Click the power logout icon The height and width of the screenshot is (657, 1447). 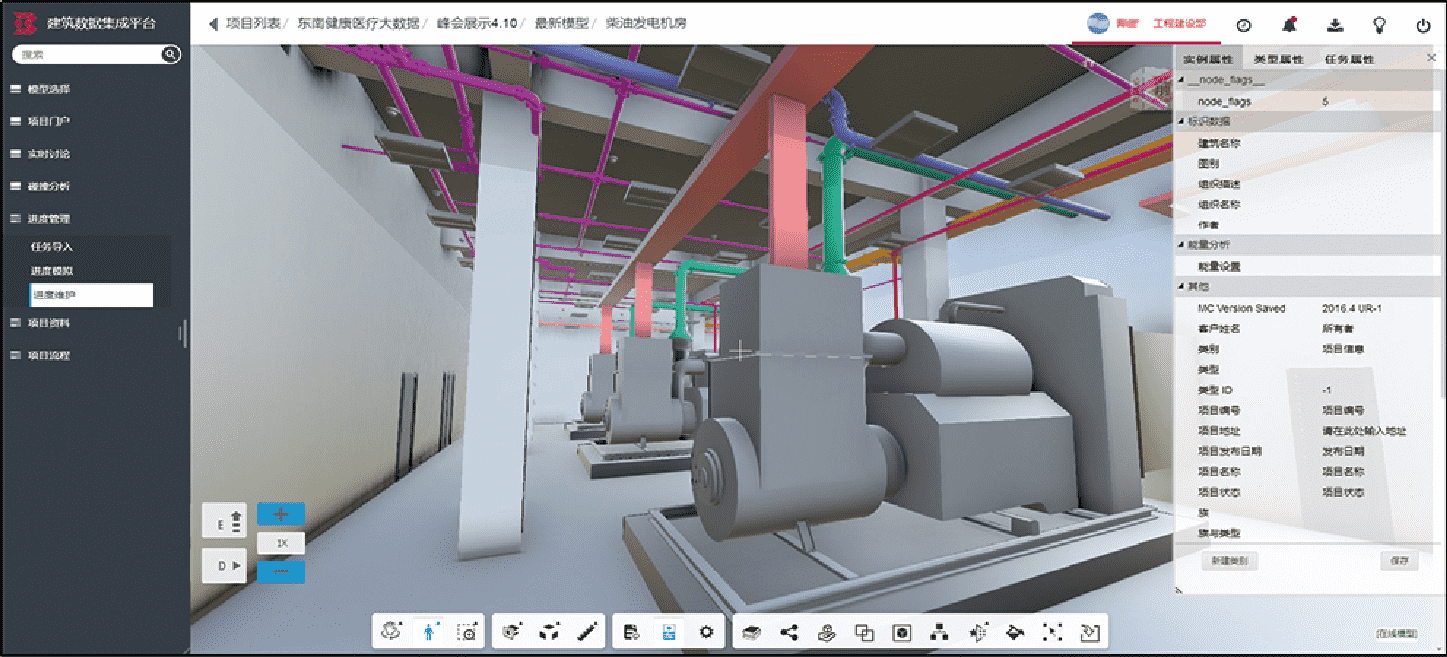(x=1423, y=25)
